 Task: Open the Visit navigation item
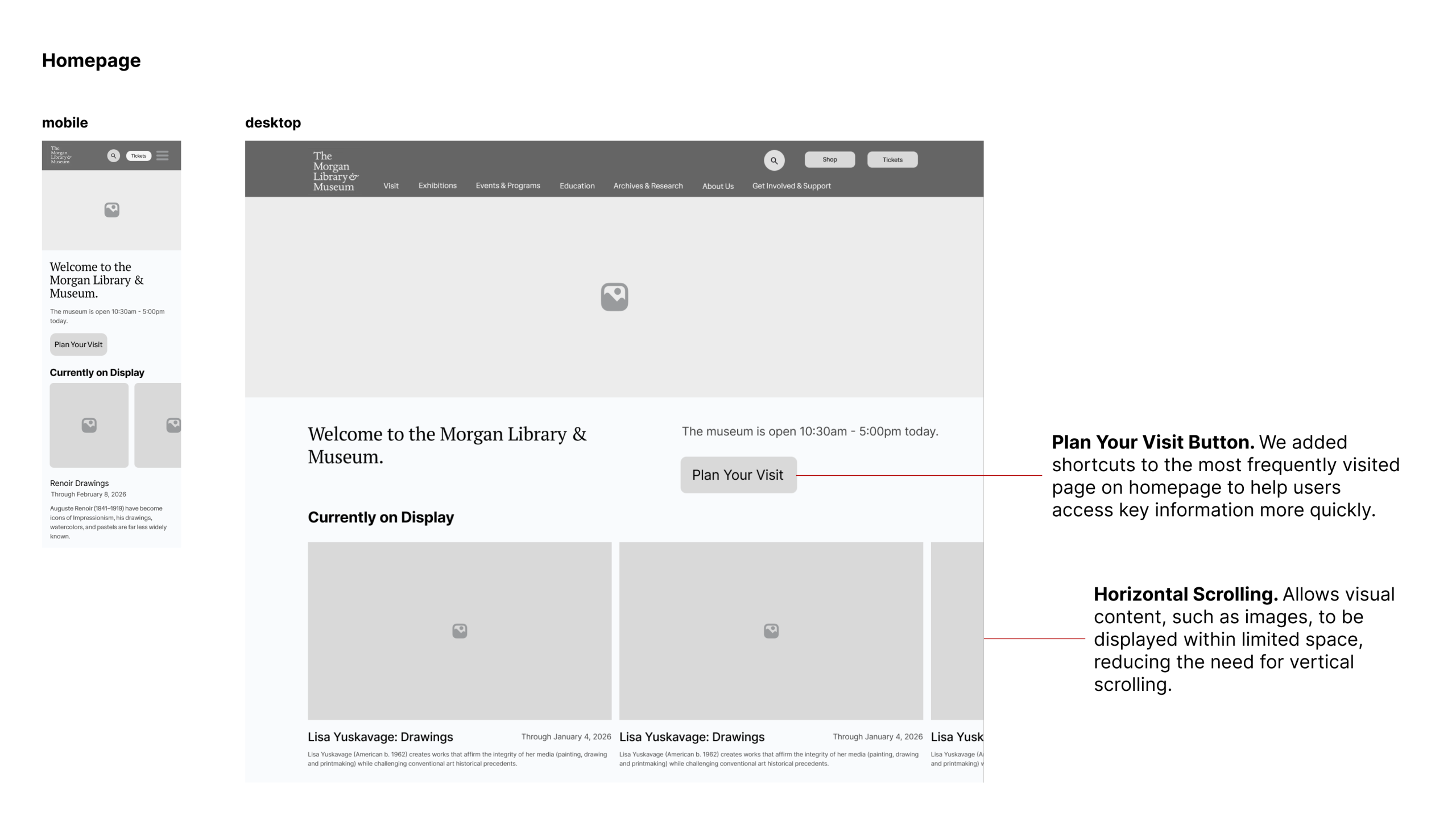[391, 186]
